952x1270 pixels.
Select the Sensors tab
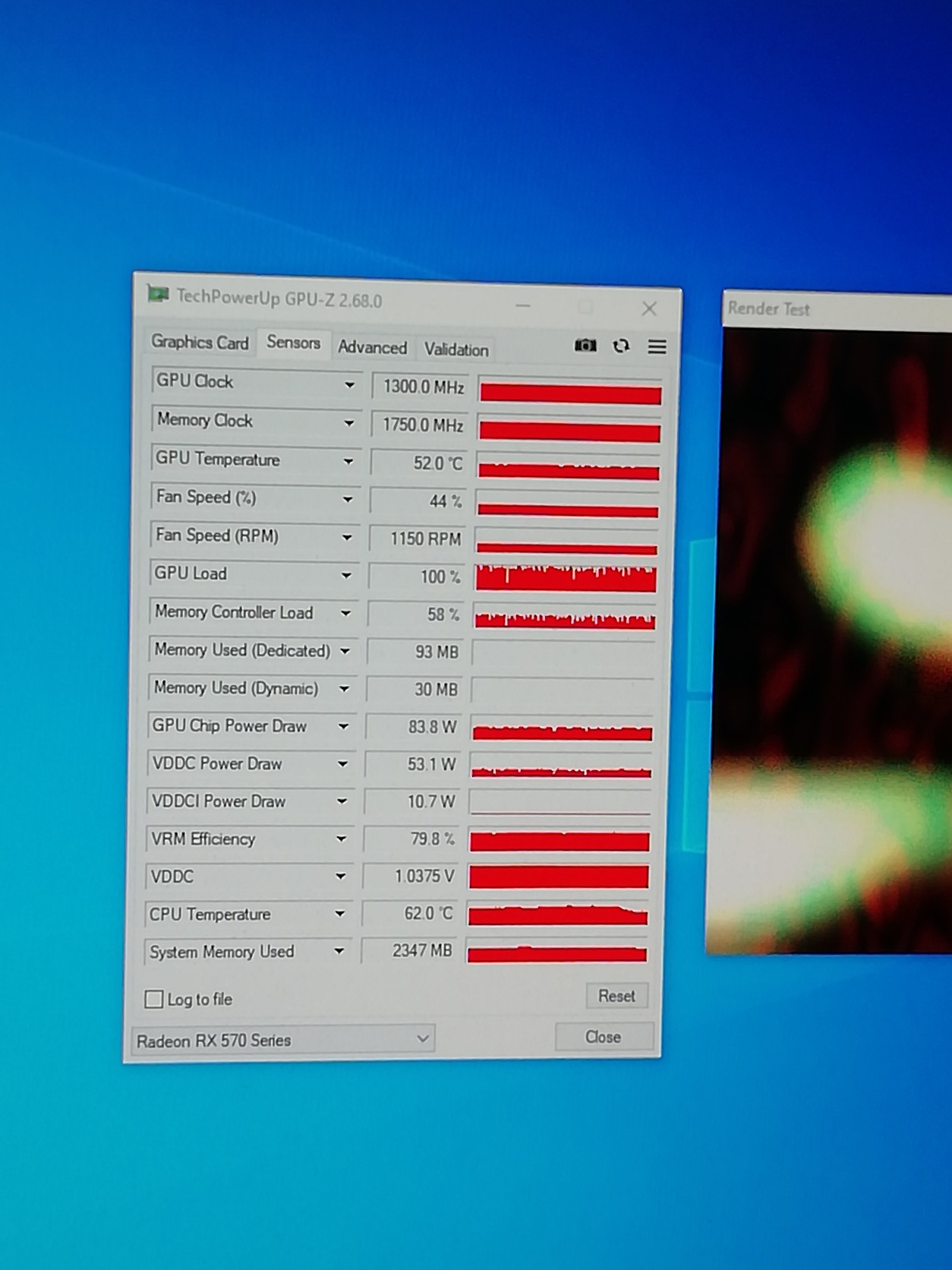(293, 343)
